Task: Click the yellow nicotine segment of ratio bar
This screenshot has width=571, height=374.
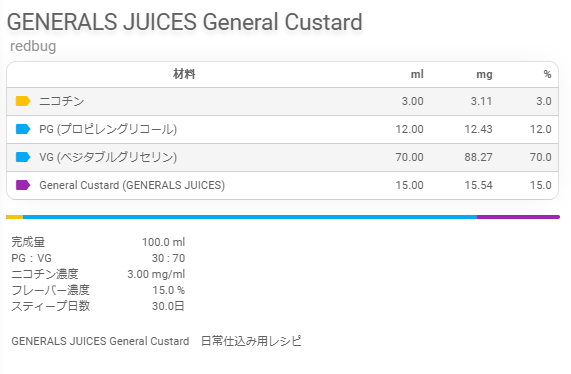Action: (15, 217)
